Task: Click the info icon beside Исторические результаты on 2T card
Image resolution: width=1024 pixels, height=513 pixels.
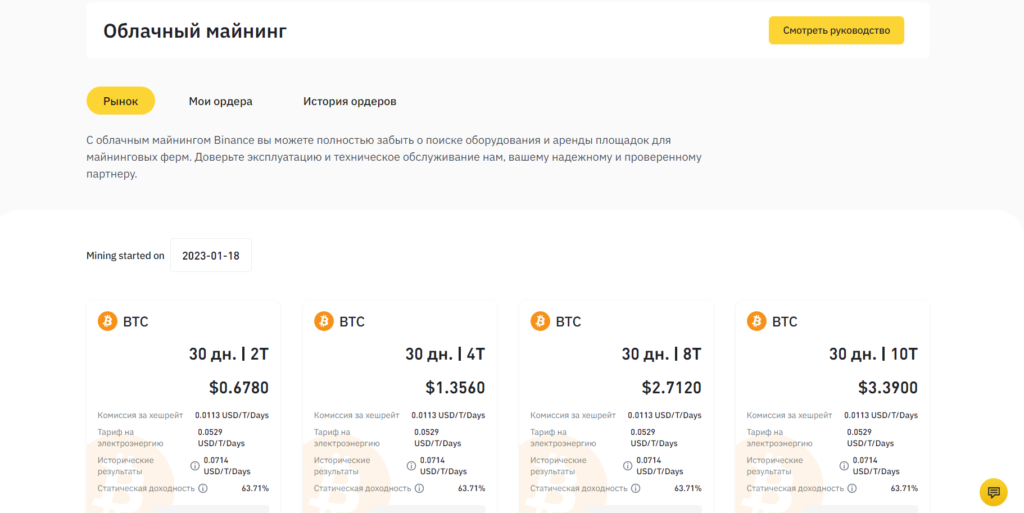Action: [195, 465]
